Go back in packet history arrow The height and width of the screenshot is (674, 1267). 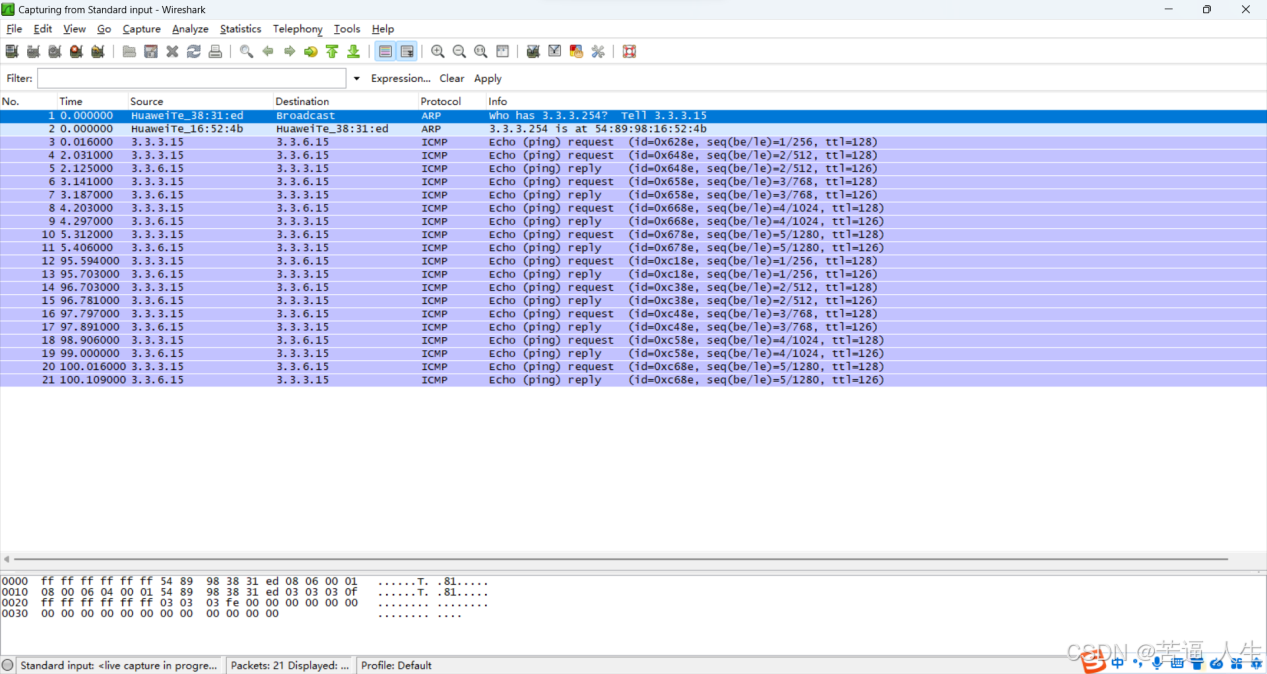click(268, 51)
